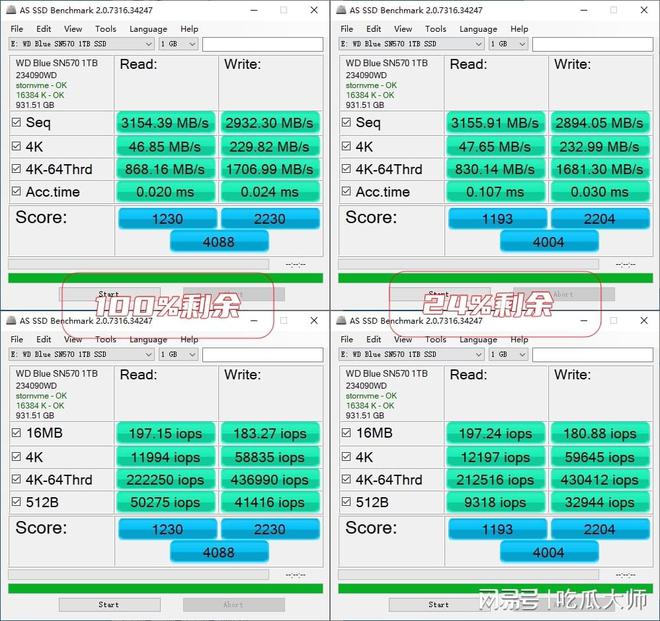Click the Start button in the bottom-left window
660x621 pixels.
pos(109,605)
